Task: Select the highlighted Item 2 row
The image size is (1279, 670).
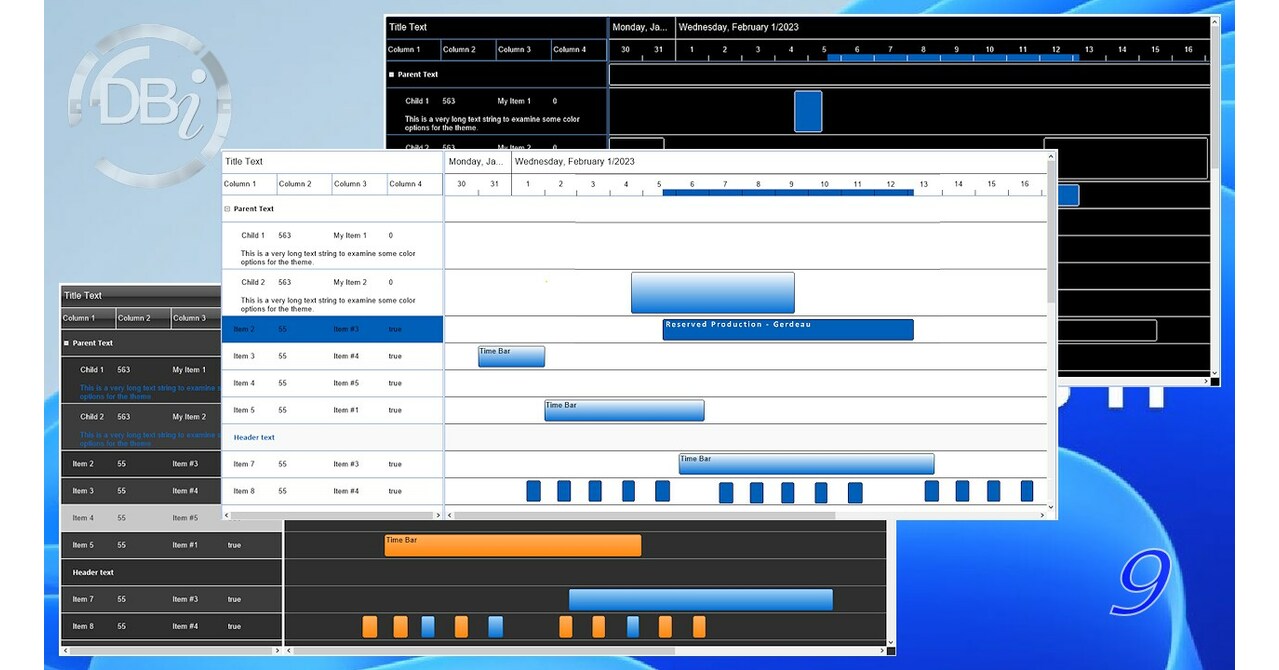Action: point(332,329)
